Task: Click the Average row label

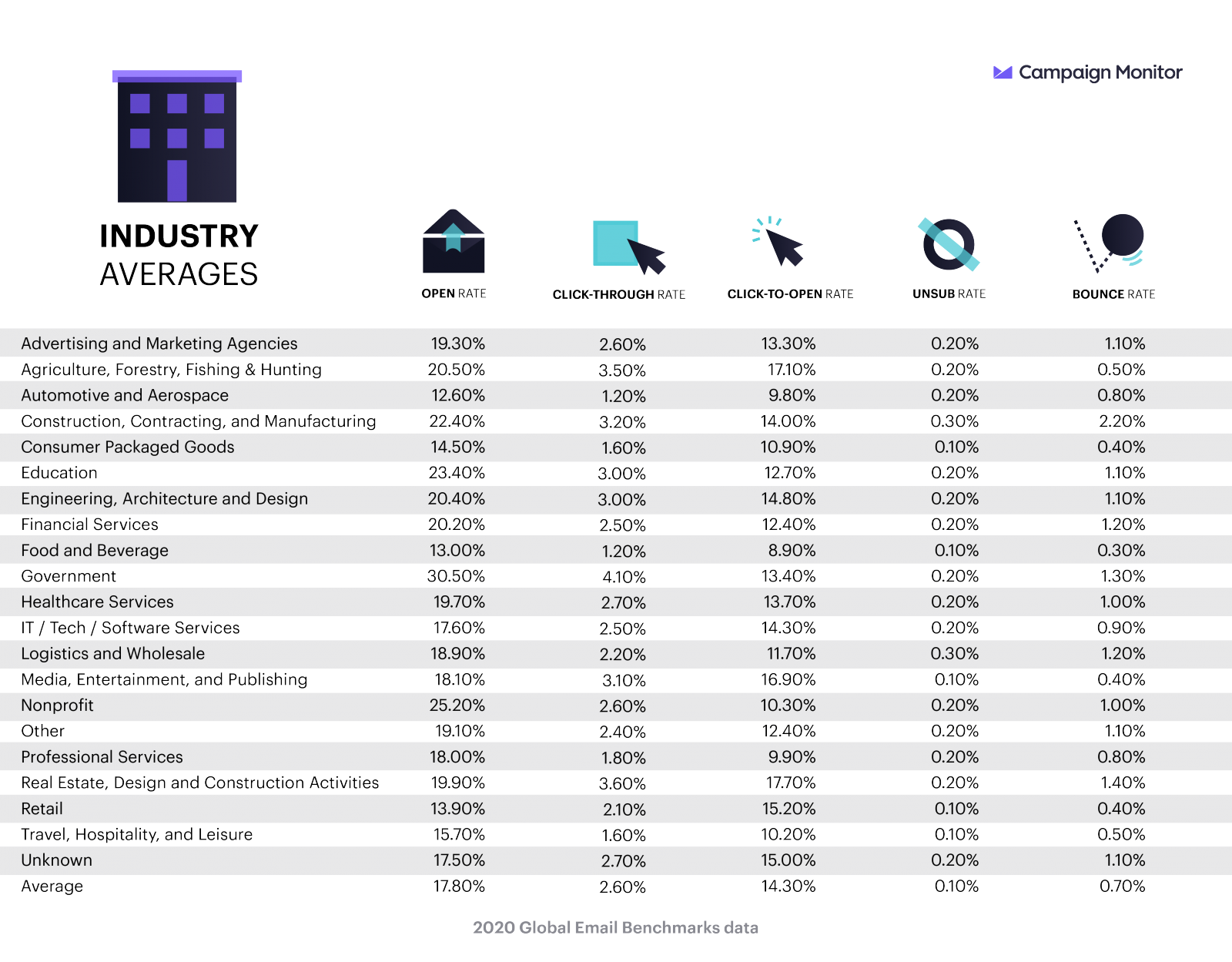Action: (52, 887)
